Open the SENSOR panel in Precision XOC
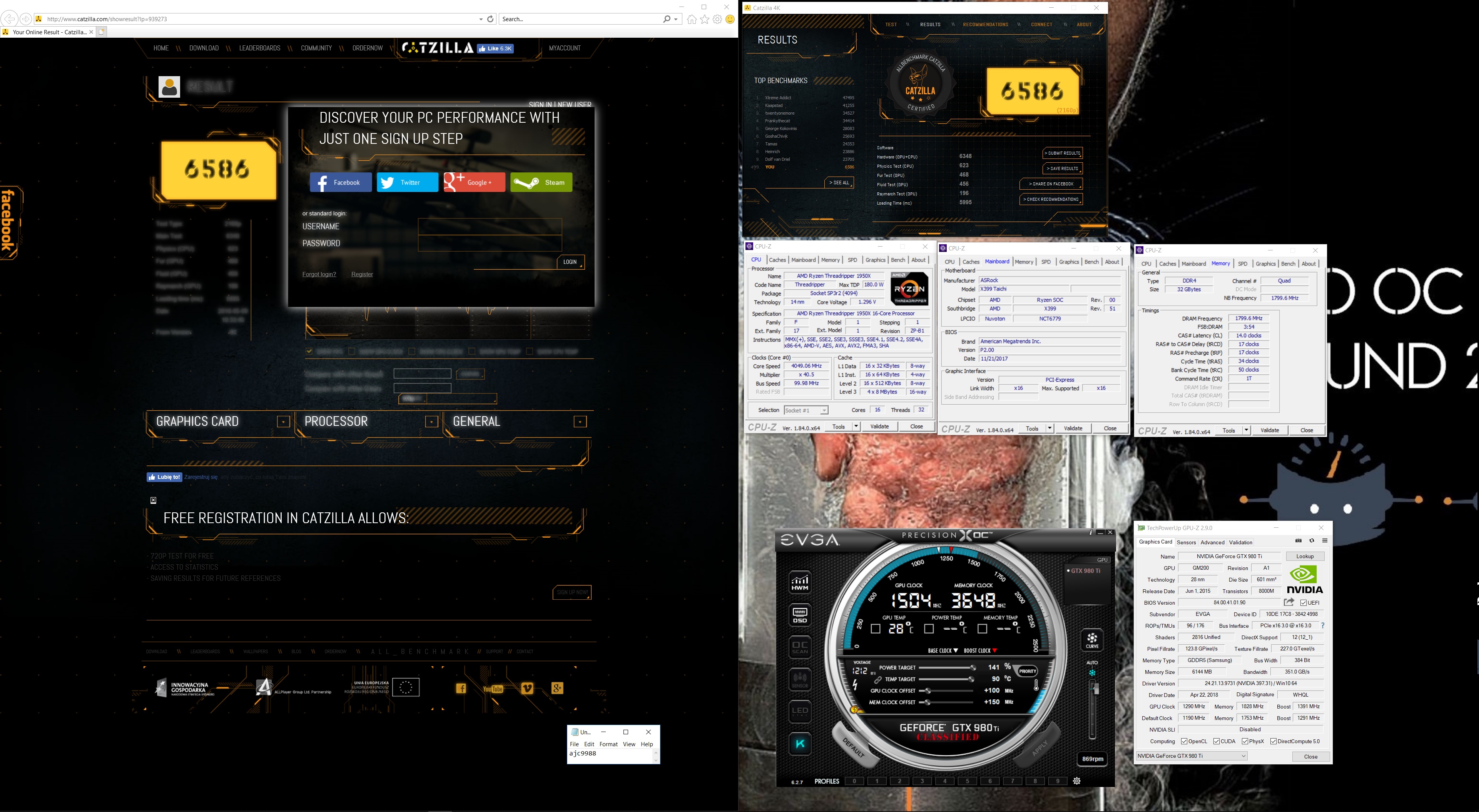This screenshot has width=1479, height=812. click(x=800, y=680)
